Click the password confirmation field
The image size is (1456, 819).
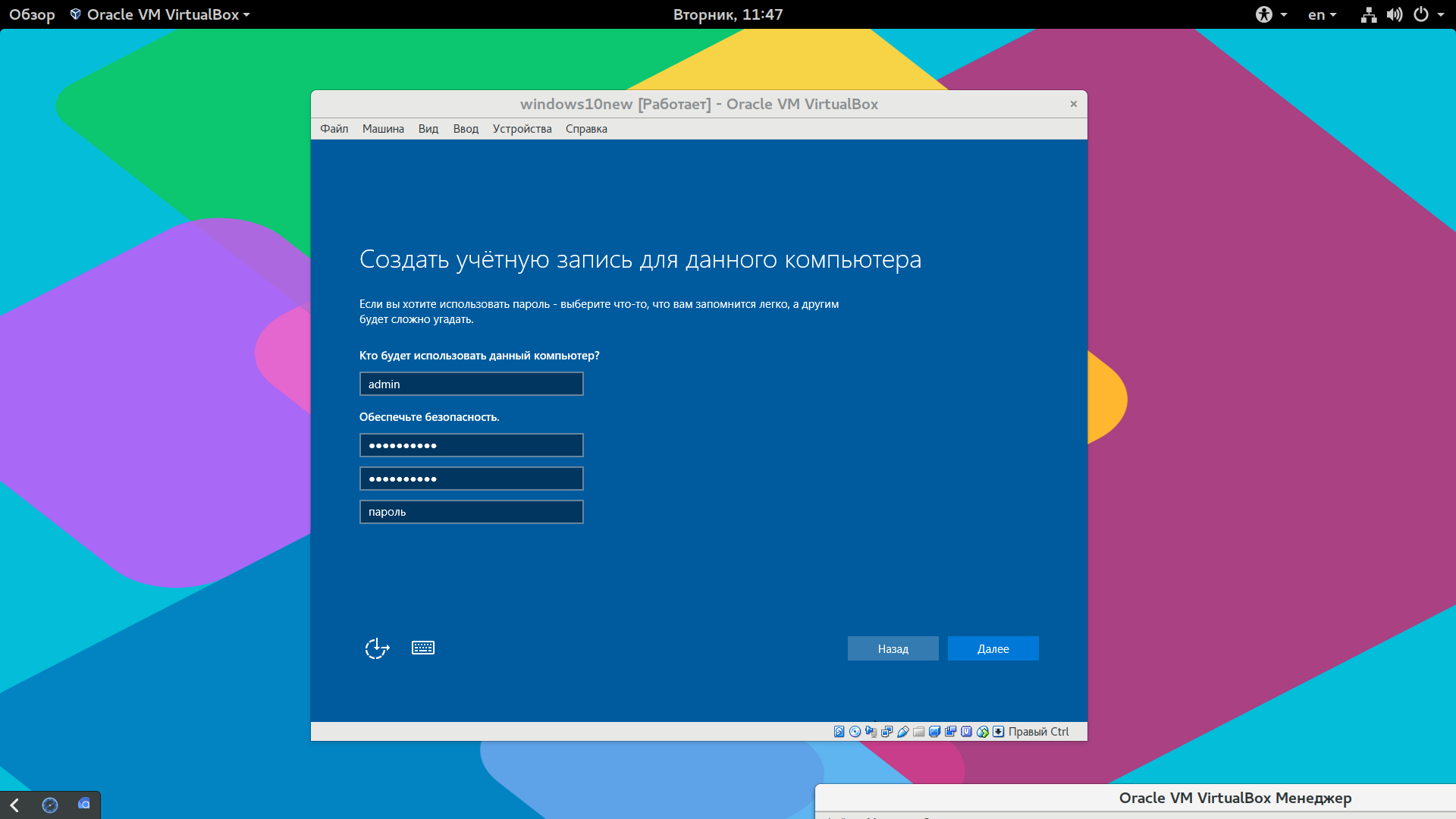472,479
